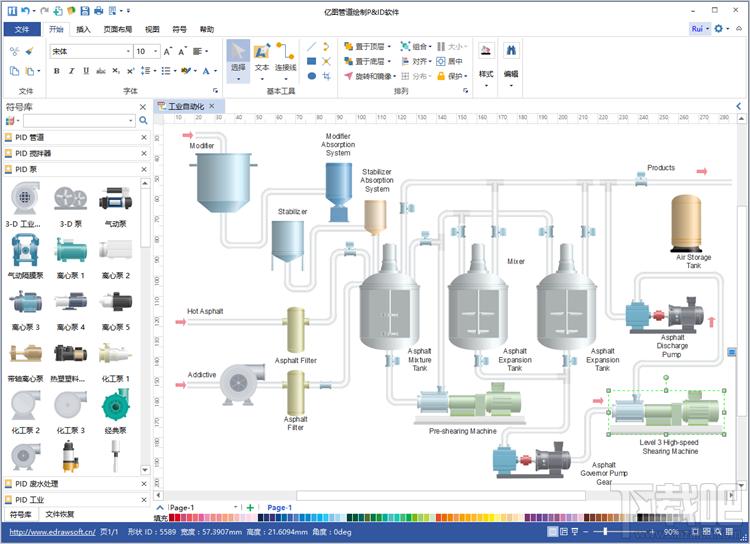Open the edrawsoft.cn website link
Viewport: 750px width, 544px height.
tap(52, 532)
